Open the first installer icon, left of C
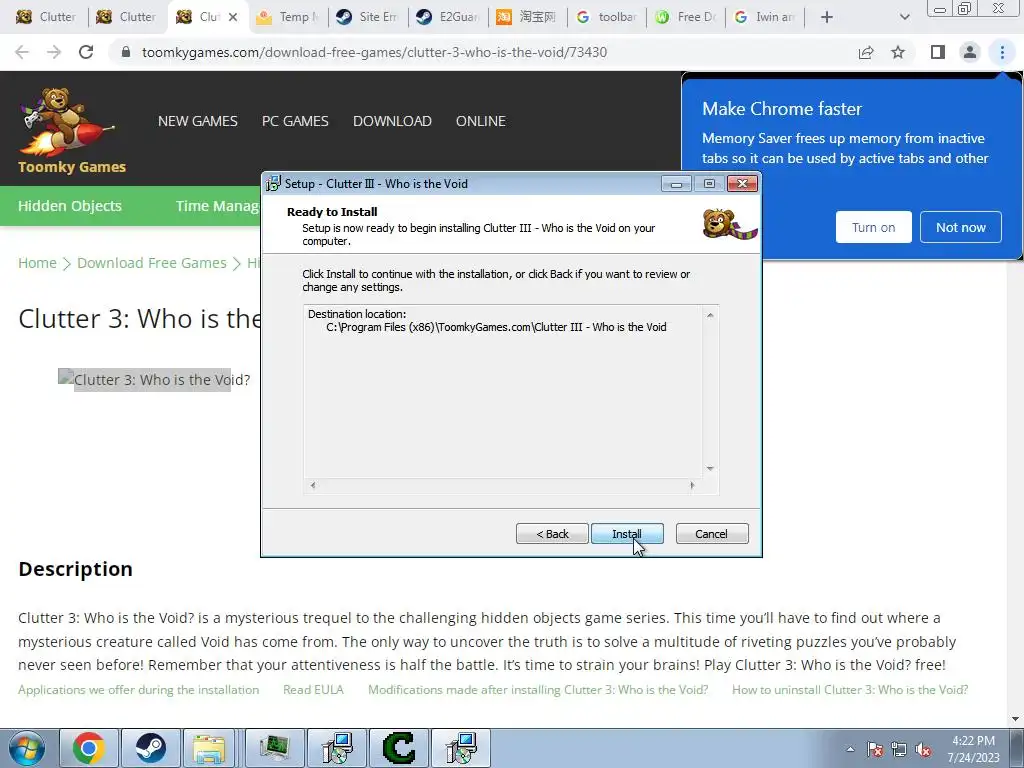Screen dimensions: 1024x768 click(x=337, y=748)
